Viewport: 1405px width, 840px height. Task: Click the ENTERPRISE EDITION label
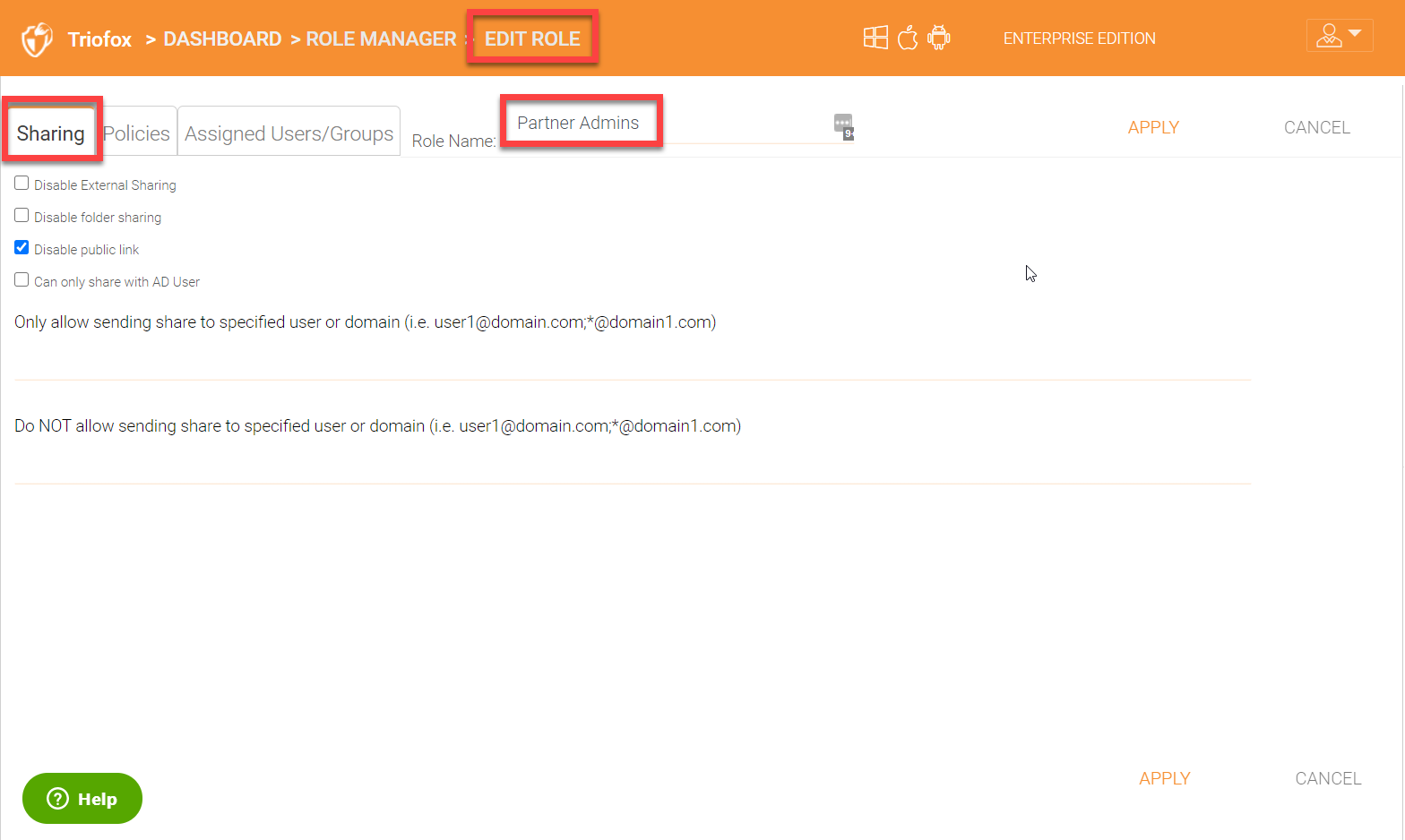(x=1079, y=39)
